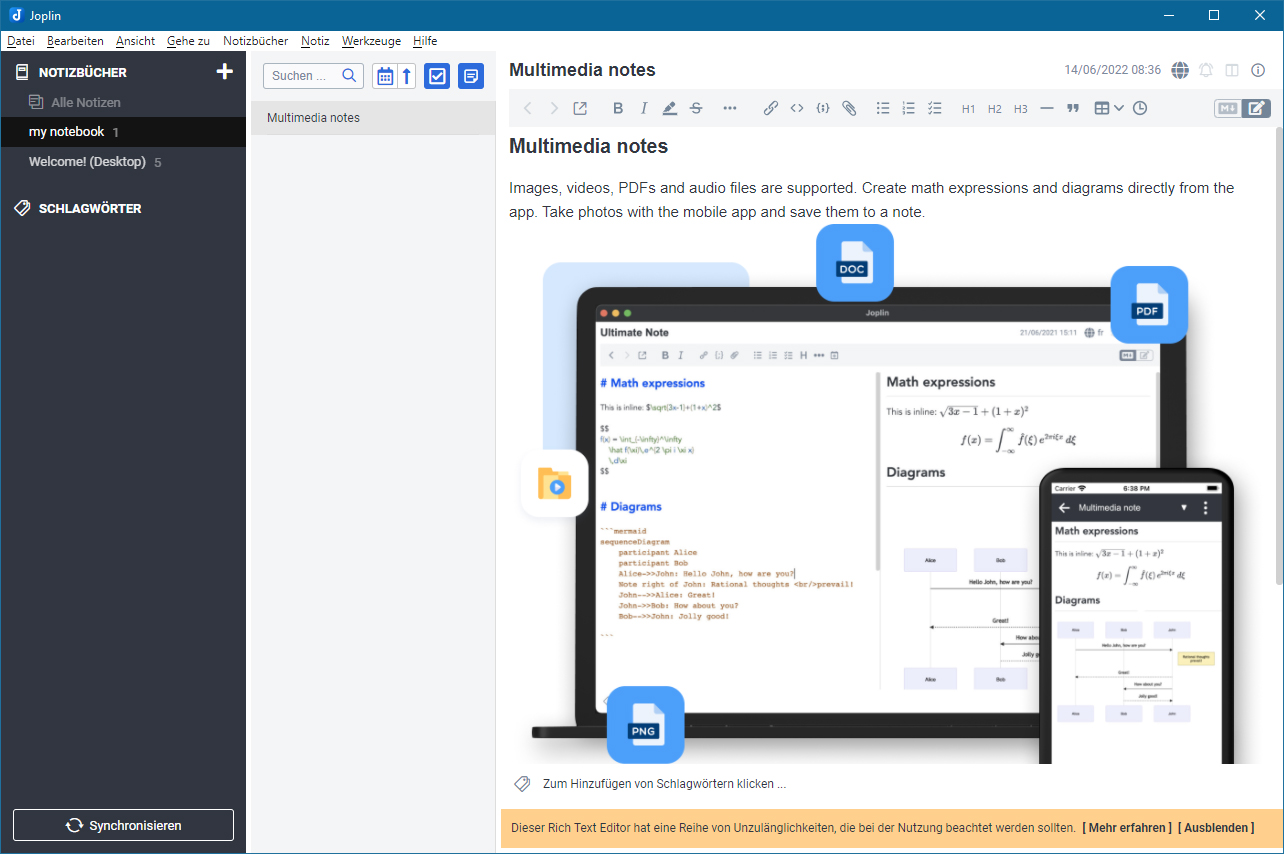Collapse the SCHLAGWÖRTER section header

(x=90, y=208)
